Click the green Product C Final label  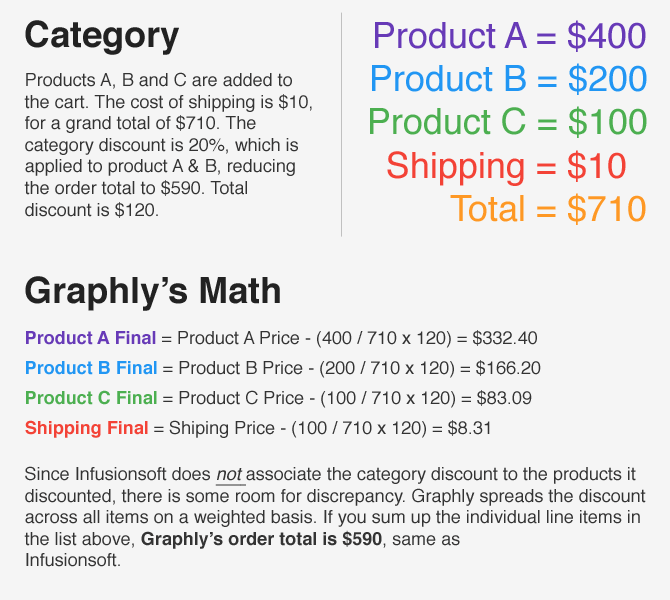pos(91,398)
